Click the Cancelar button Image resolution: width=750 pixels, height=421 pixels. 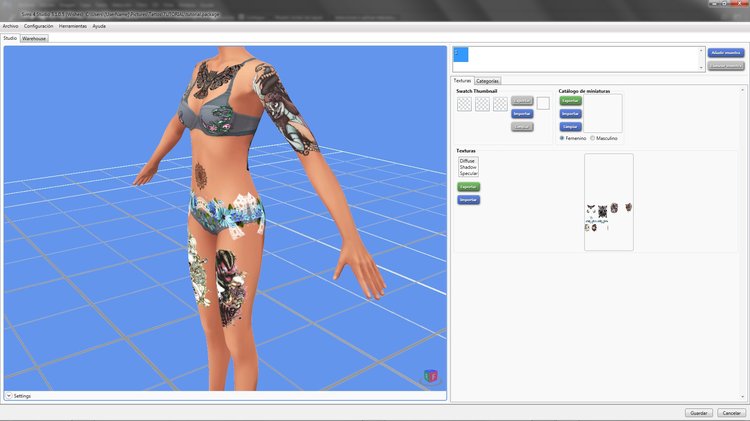[x=731, y=412]
